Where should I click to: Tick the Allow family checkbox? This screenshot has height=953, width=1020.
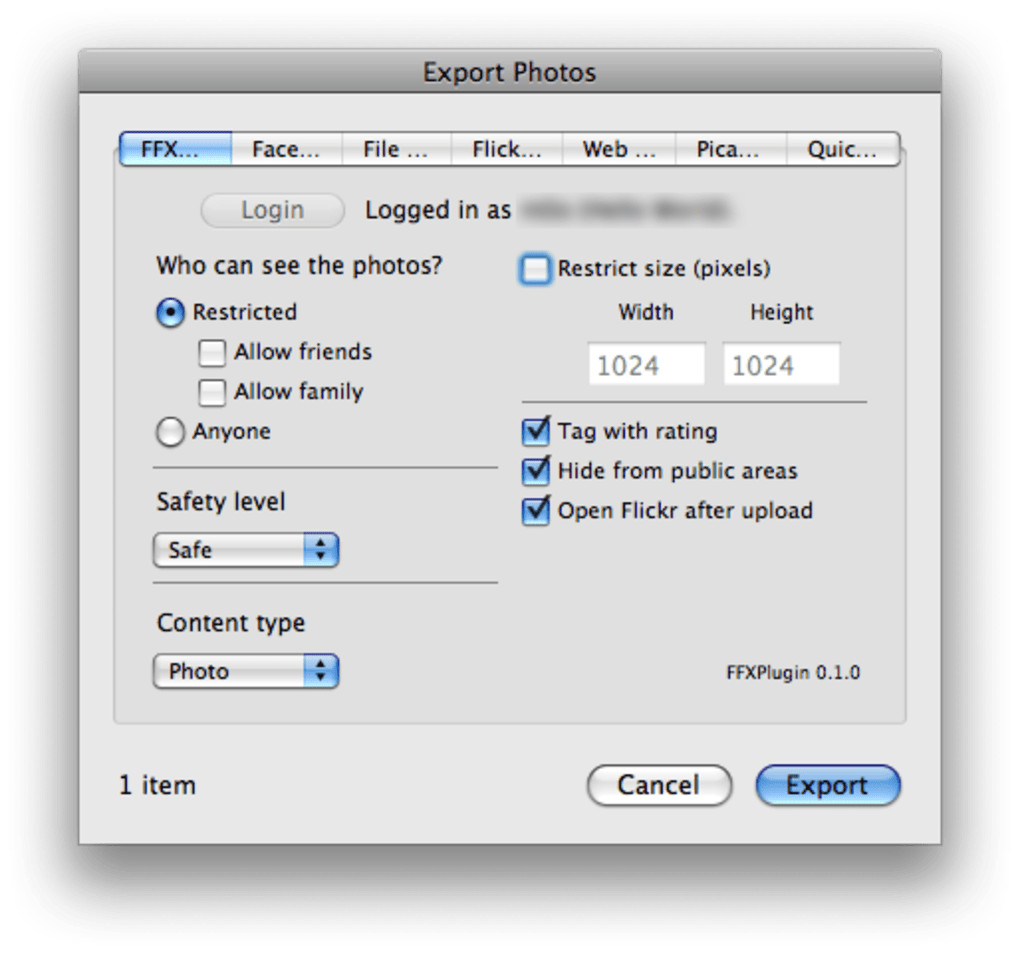click(x=212, y=393)
